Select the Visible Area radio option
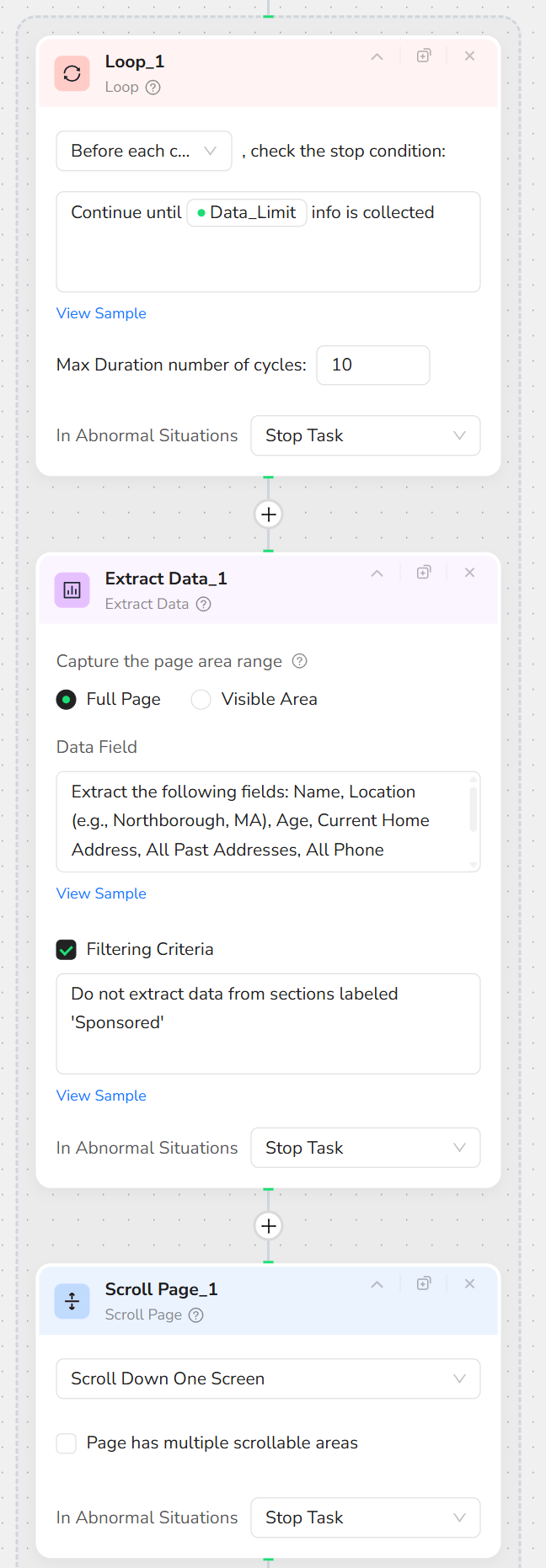 click(201, 700)
